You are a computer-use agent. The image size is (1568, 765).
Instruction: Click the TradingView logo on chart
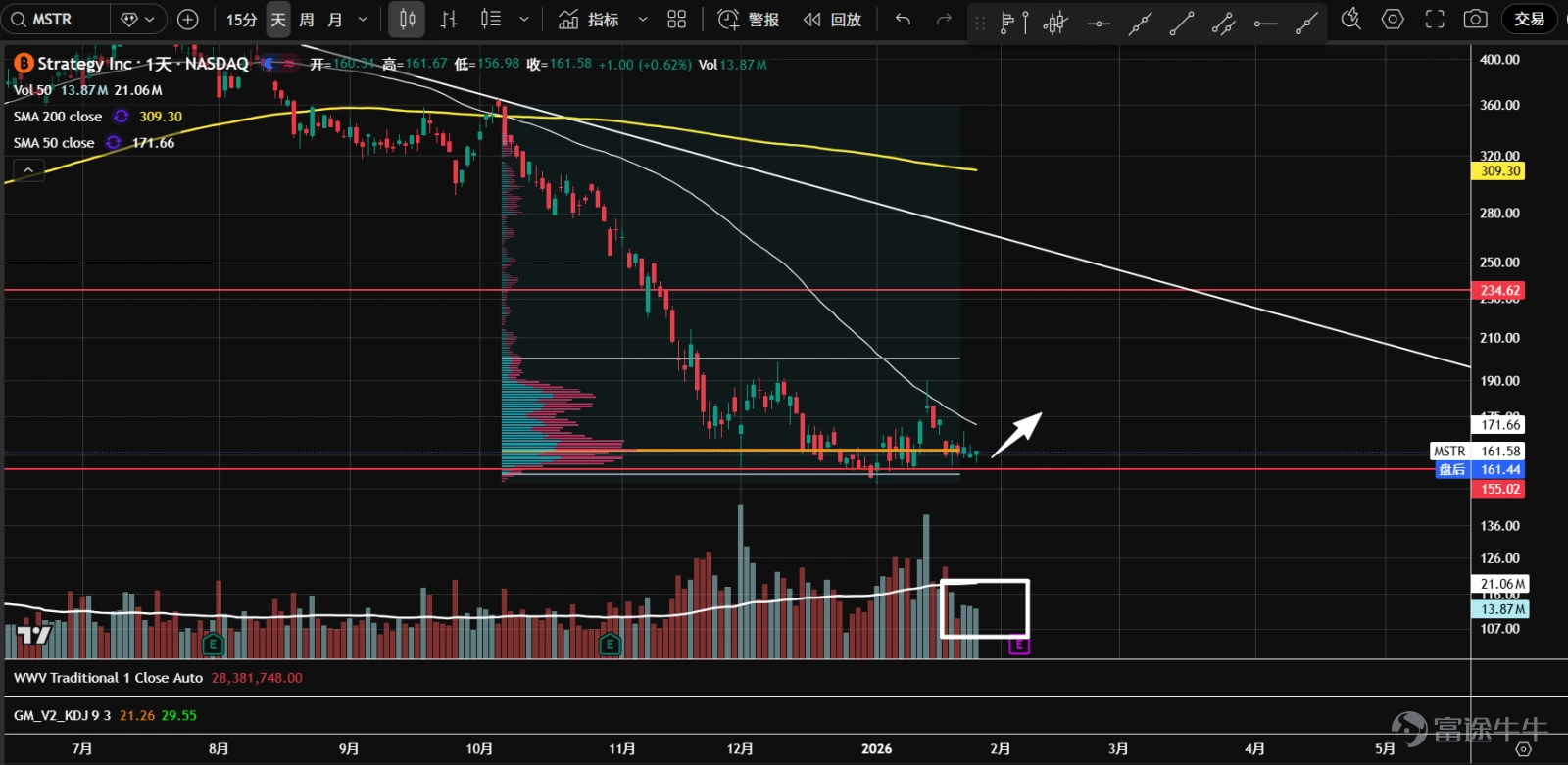32,635
